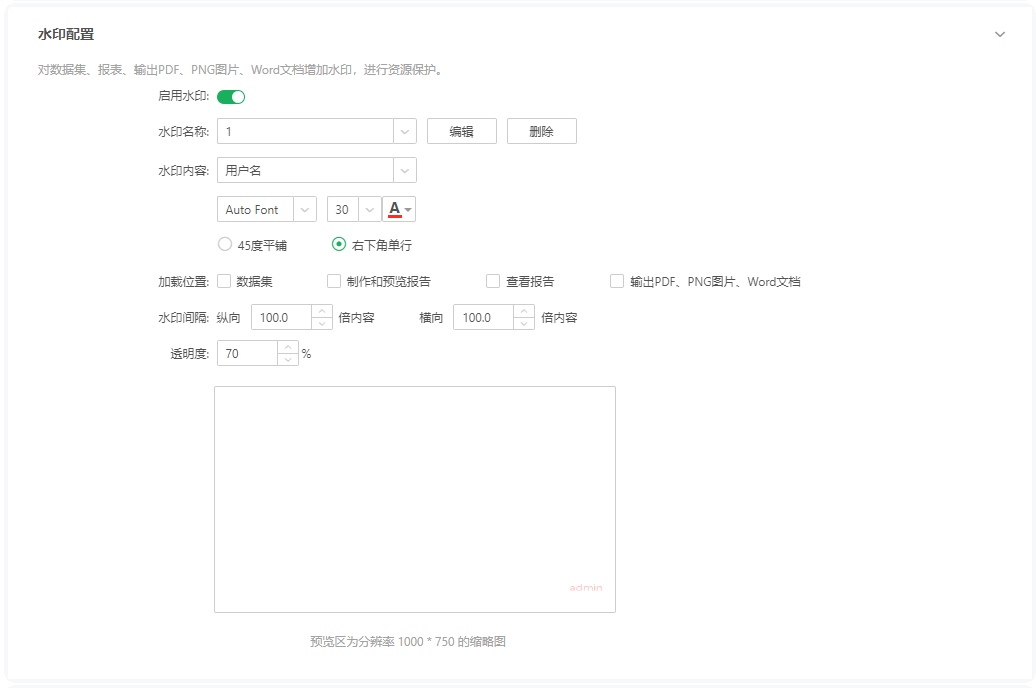Click the 编辑 button
This screenshot has height=688, width=1036.
point(462,132)
